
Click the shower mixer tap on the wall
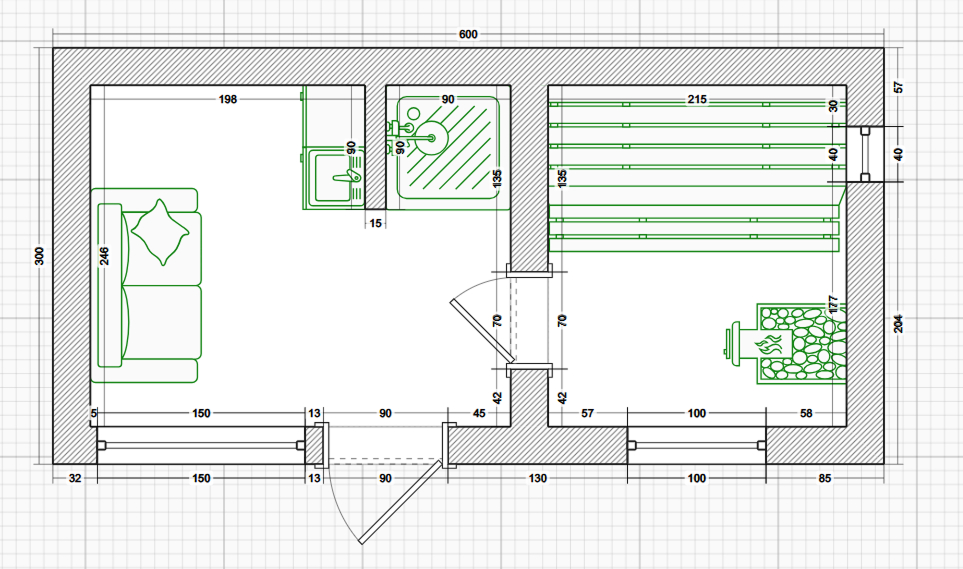click(x=401, y=128)
